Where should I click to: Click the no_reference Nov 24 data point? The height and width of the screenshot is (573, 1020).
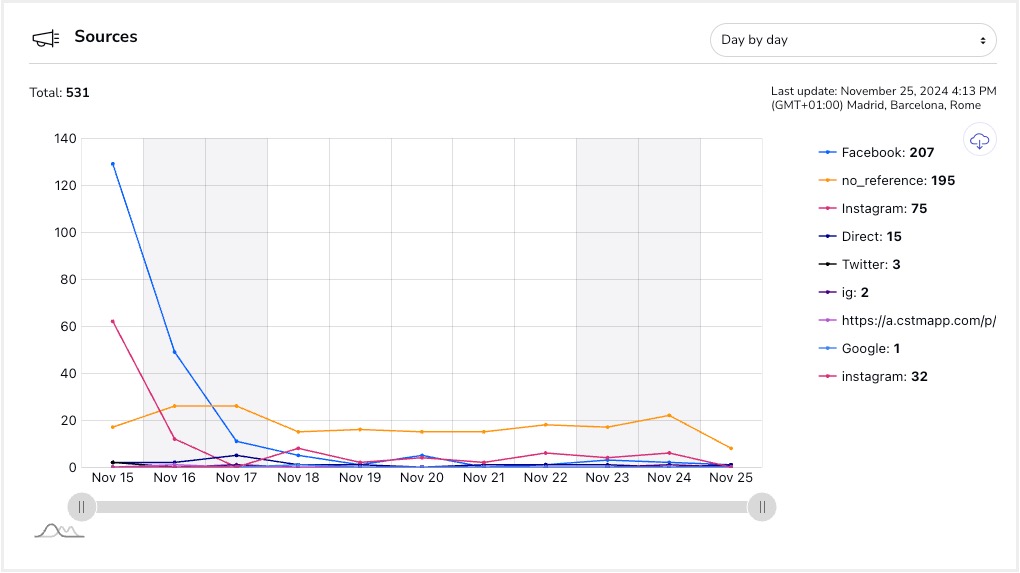point(669,416)
